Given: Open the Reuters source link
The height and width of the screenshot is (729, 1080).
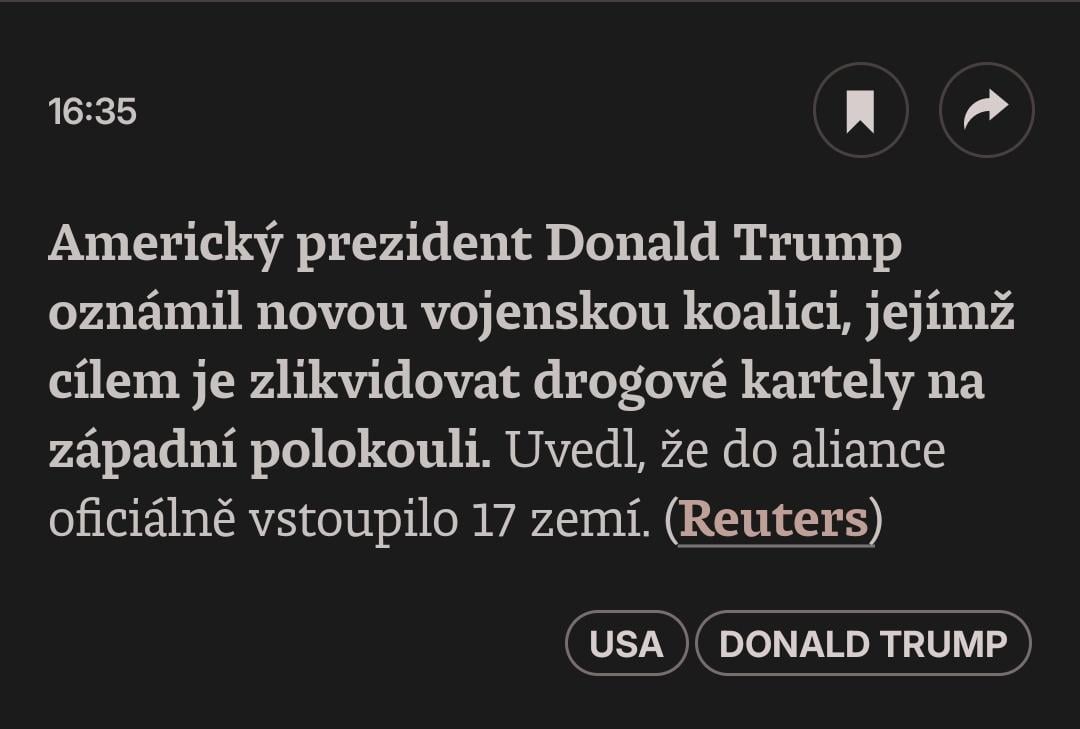Looking at the screenshot, I should [x=773, y=520].
